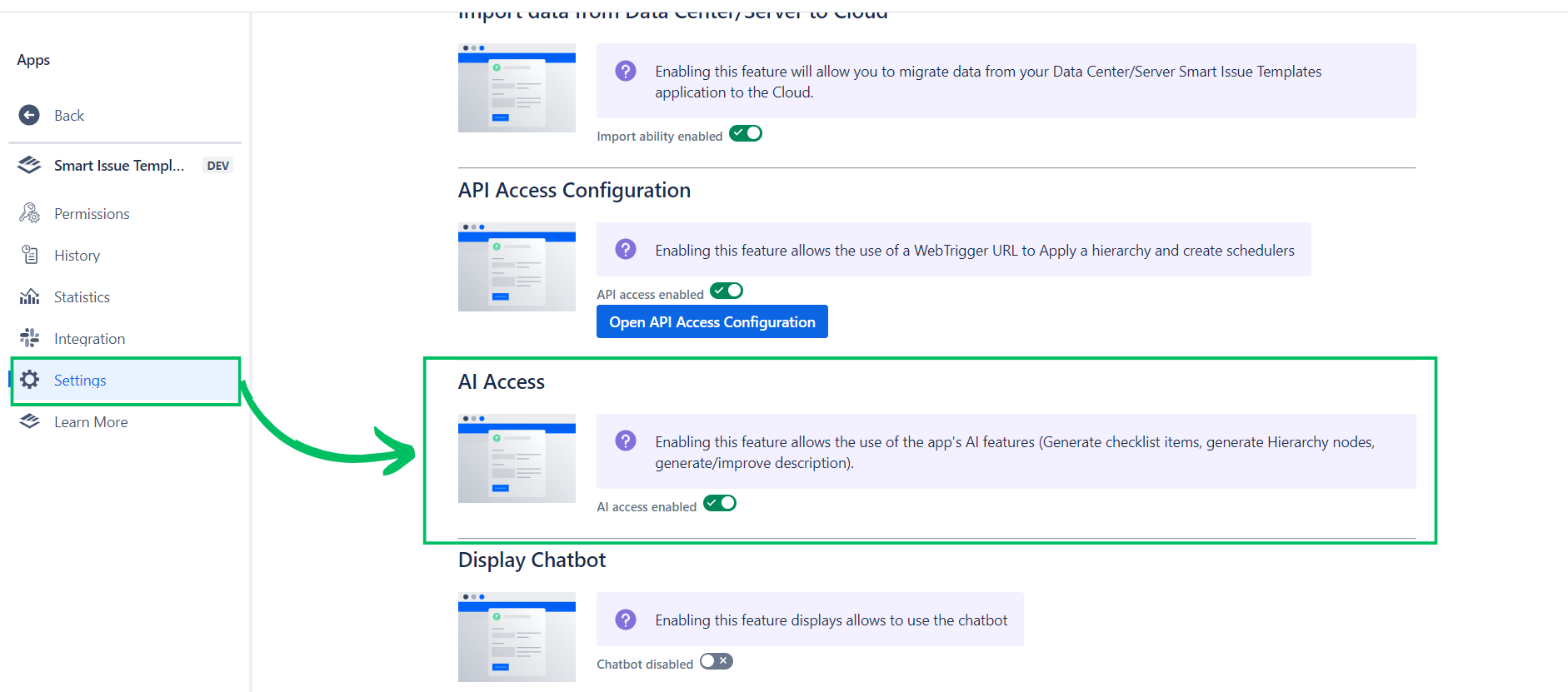1568x692 pixels.
Task: Open the History menu item
Action: (77, 256)
